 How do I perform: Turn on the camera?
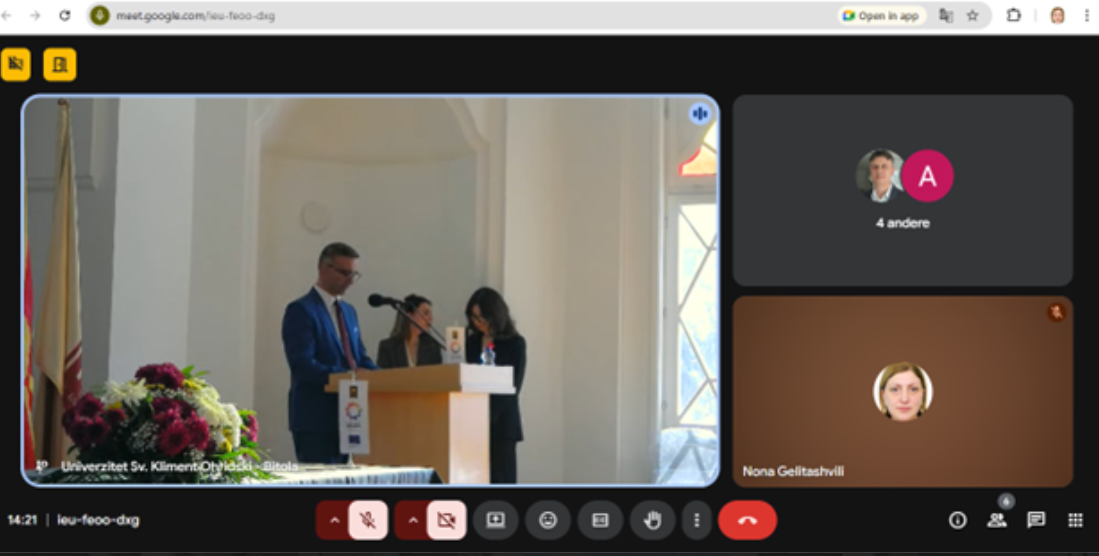click(x=446, y=520)
